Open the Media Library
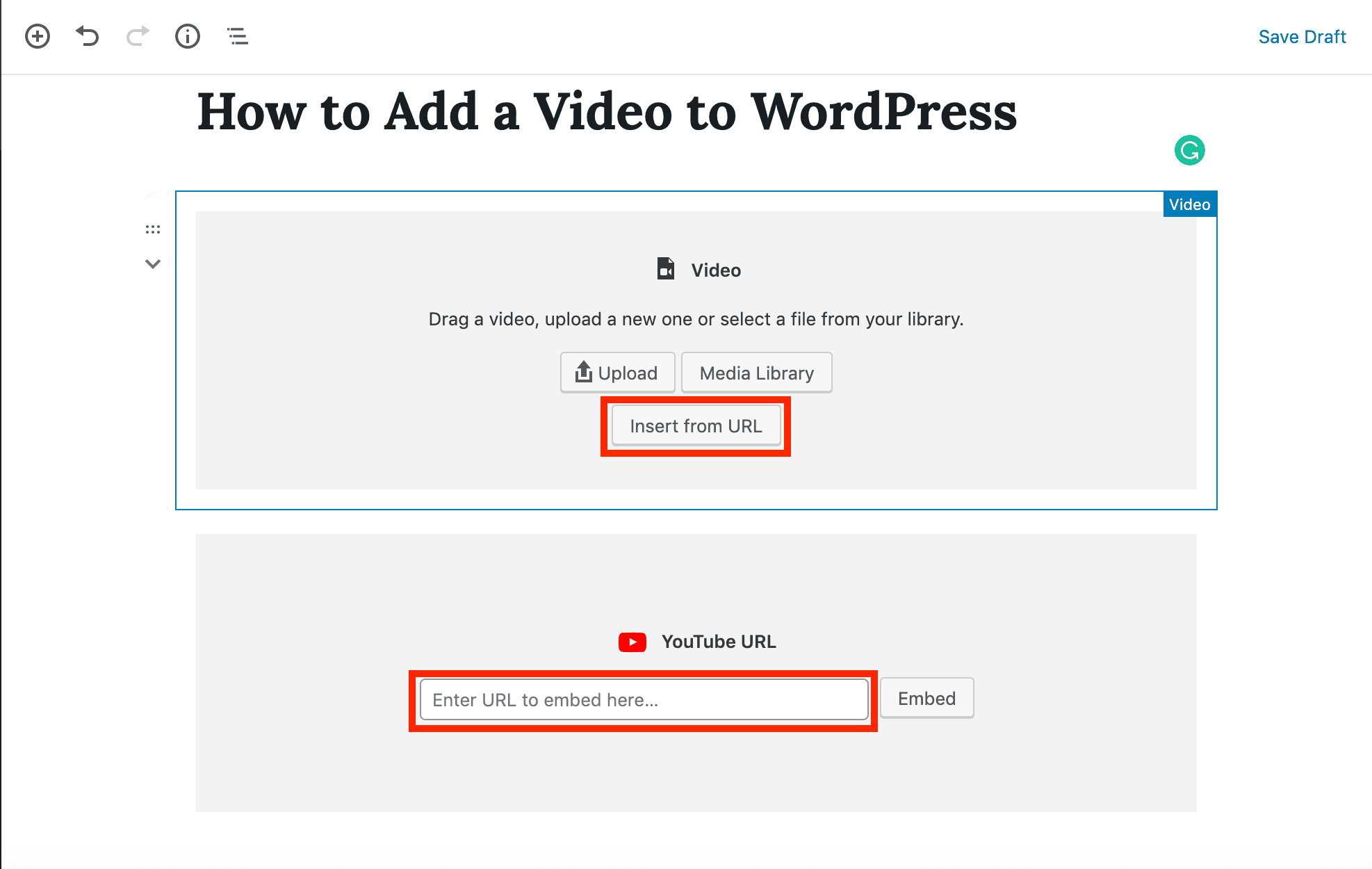The image size is (1372, 869). click(x=756, y=373)
